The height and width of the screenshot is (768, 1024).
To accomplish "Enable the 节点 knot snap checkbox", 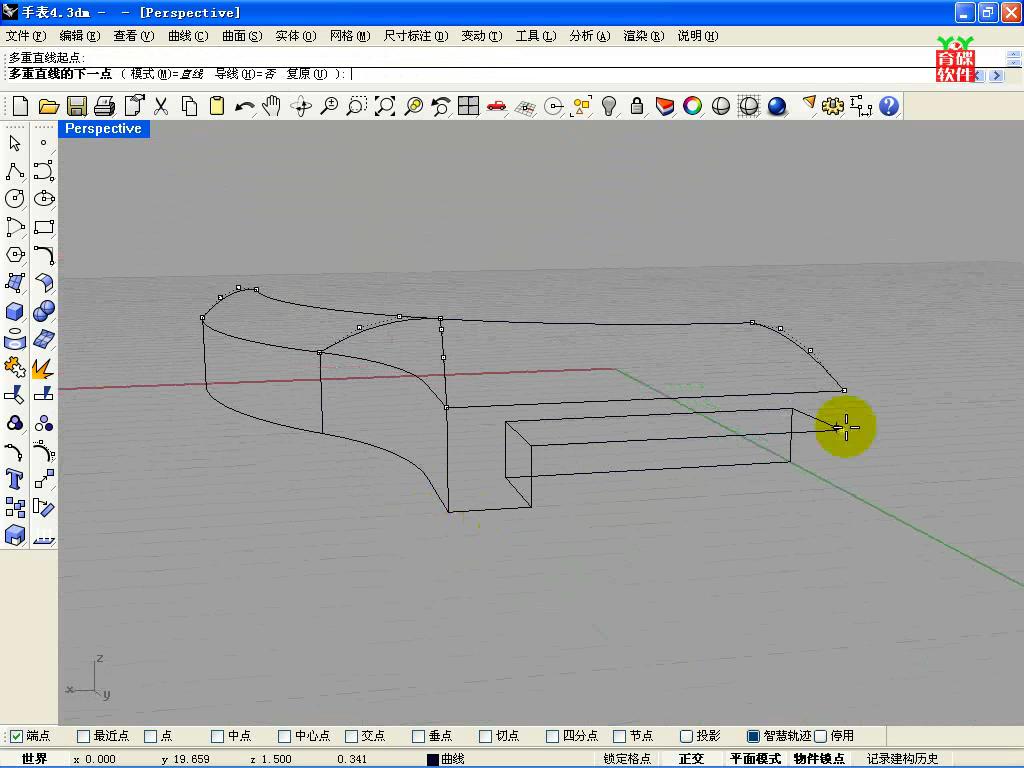I will 620,736.
